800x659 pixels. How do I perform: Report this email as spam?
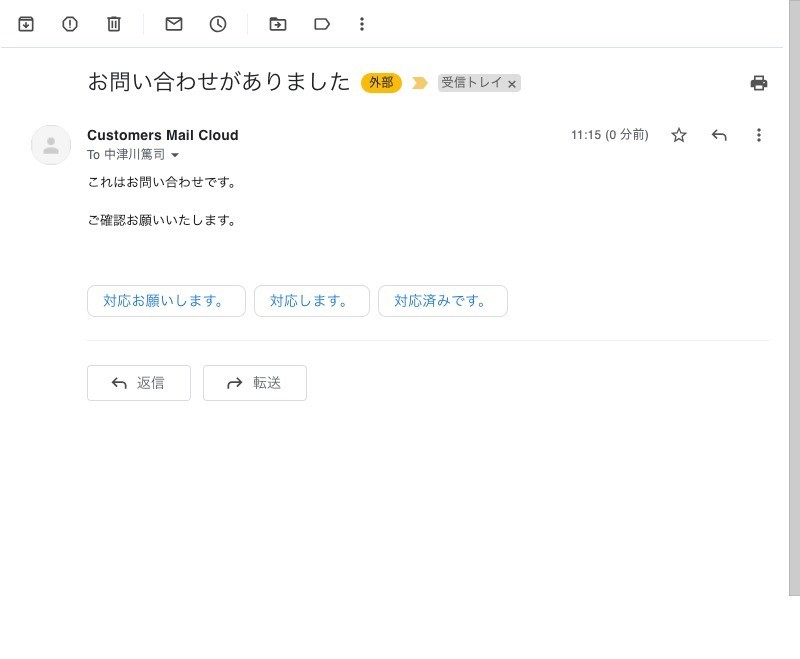click(x=69, y=24)
